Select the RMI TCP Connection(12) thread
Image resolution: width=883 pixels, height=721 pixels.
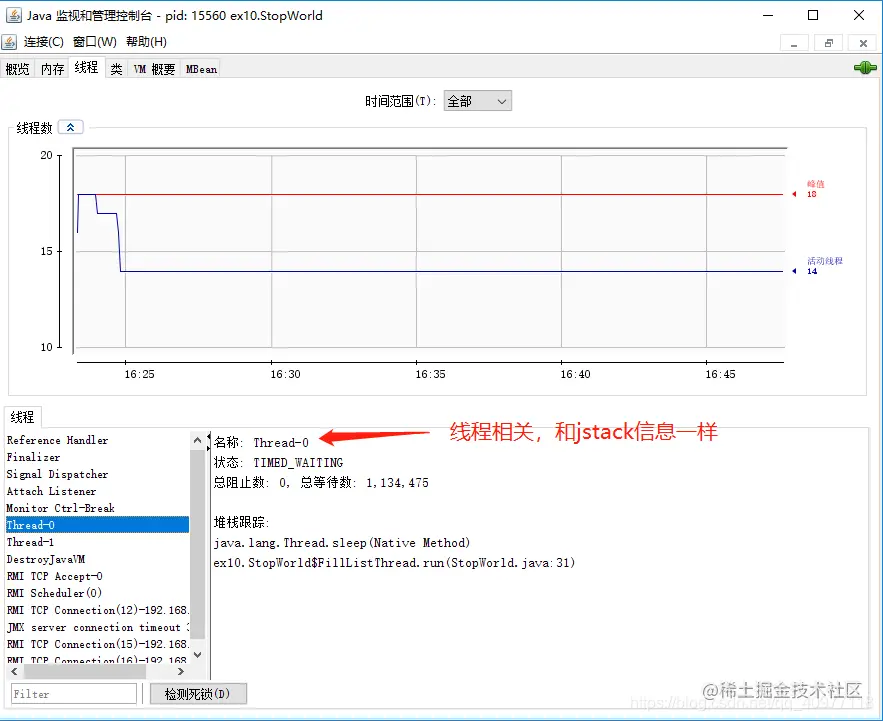[x=97, y=609]
